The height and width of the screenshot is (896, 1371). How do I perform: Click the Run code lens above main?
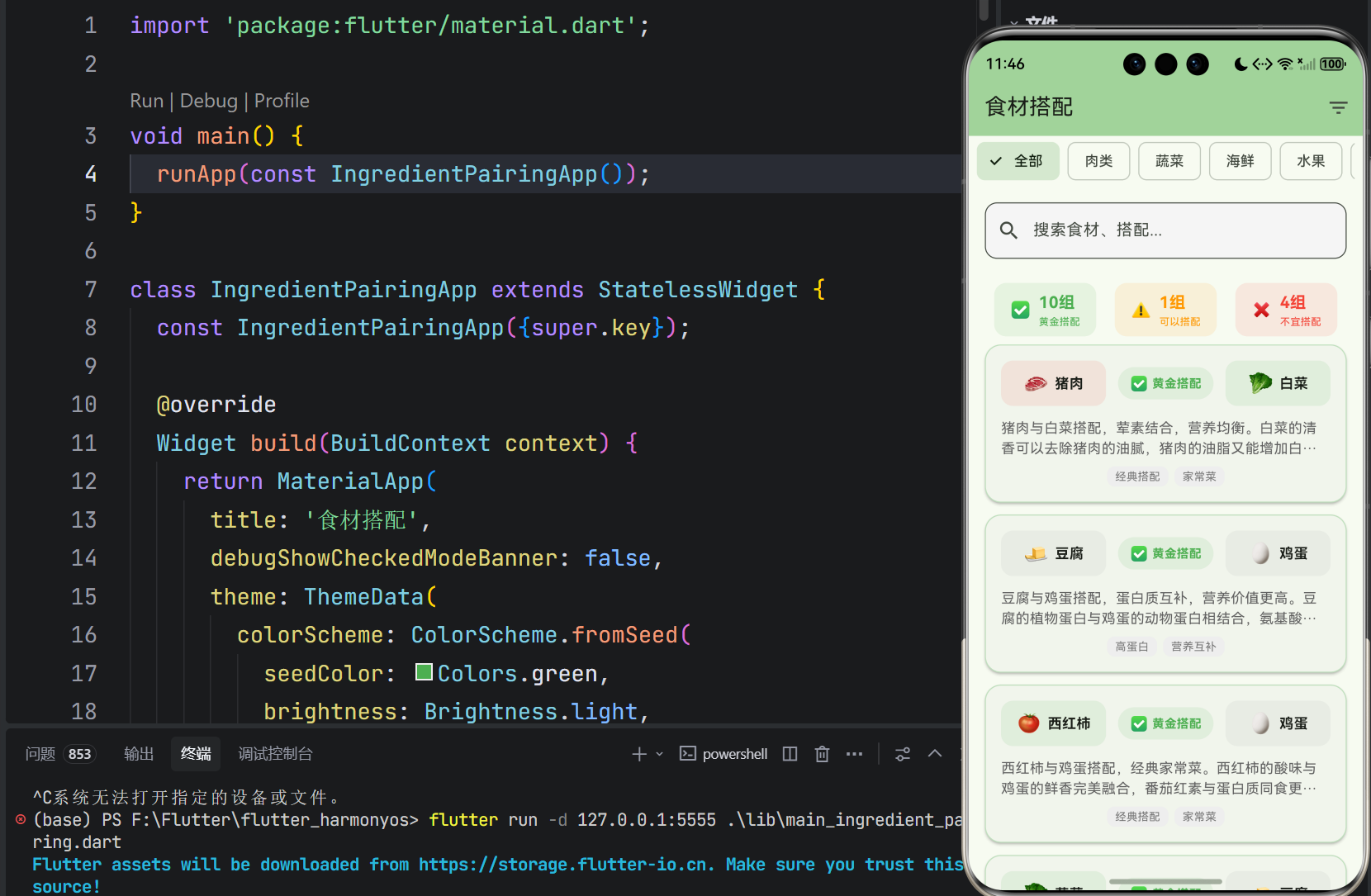click(x=147, y=101)
